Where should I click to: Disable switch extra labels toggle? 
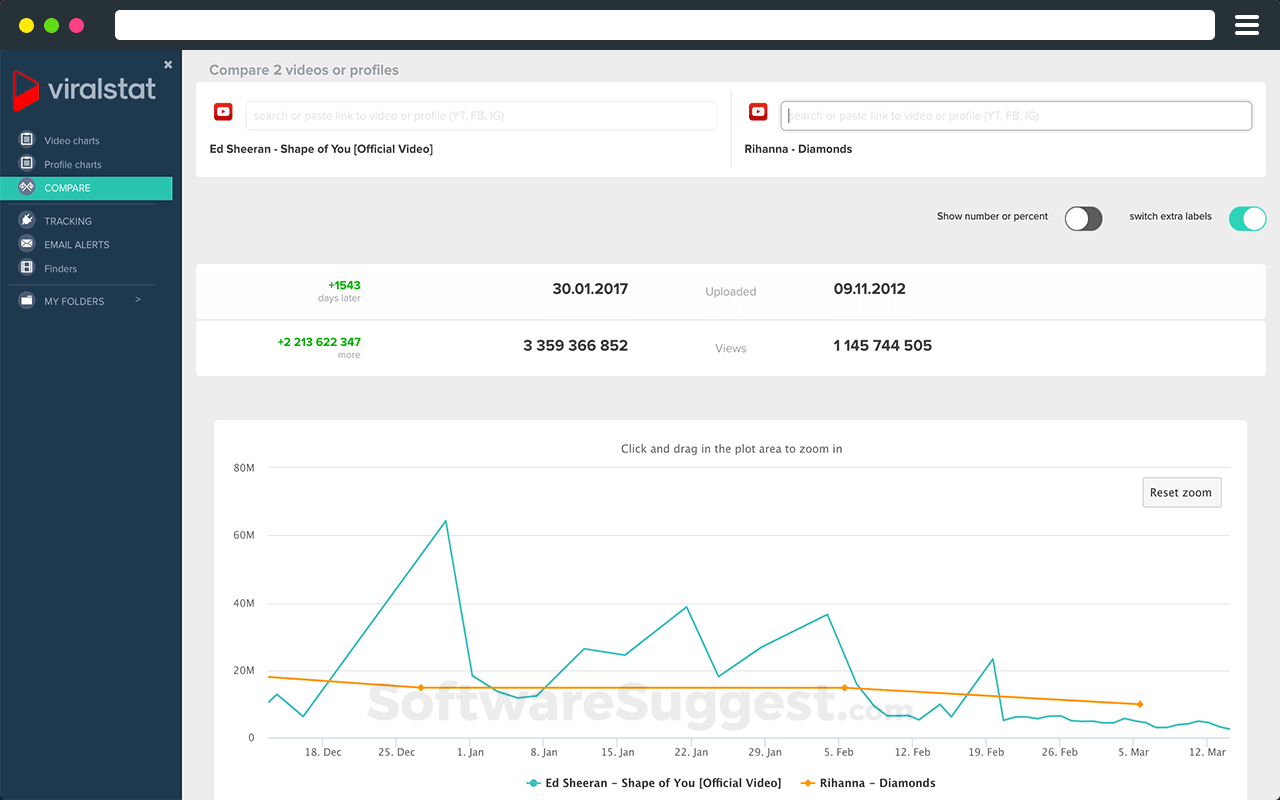(1247, 218)
